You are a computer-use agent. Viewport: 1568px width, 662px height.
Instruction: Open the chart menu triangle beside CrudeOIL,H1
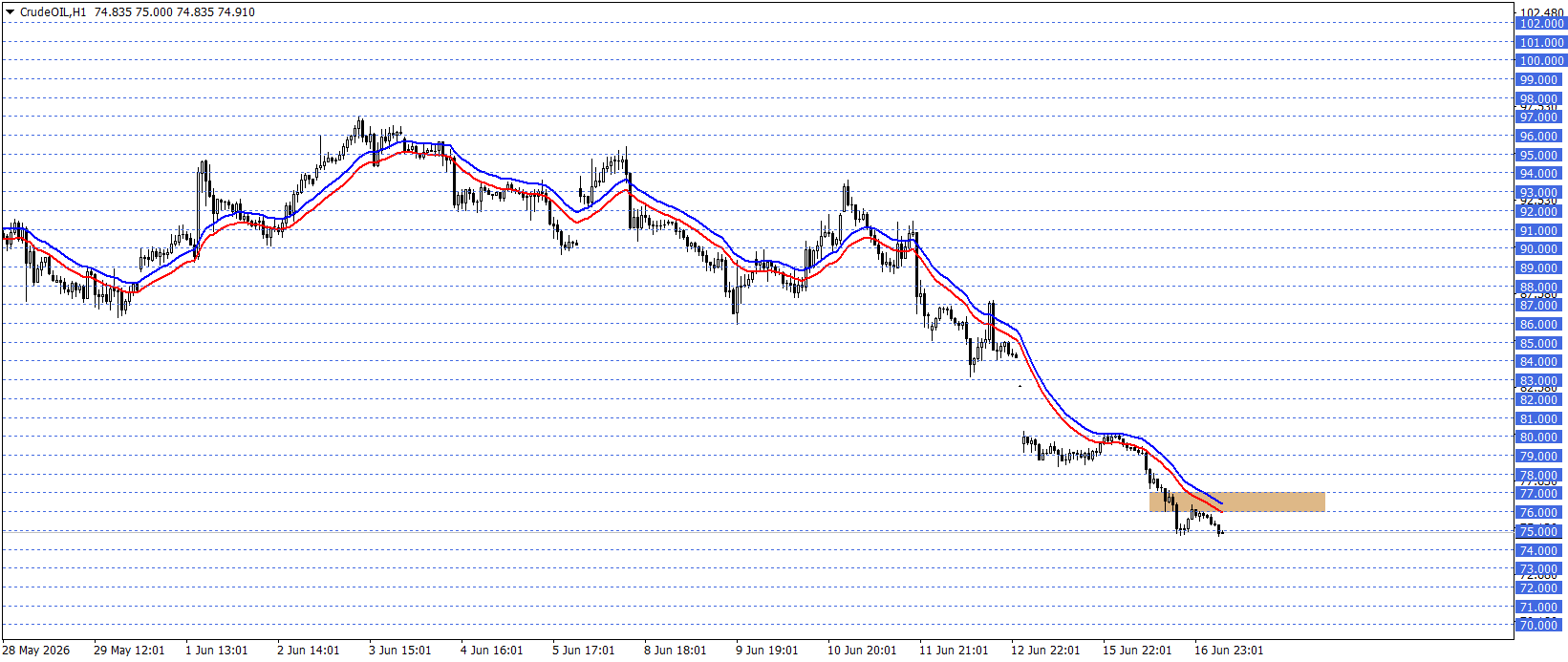coord(11,12)
